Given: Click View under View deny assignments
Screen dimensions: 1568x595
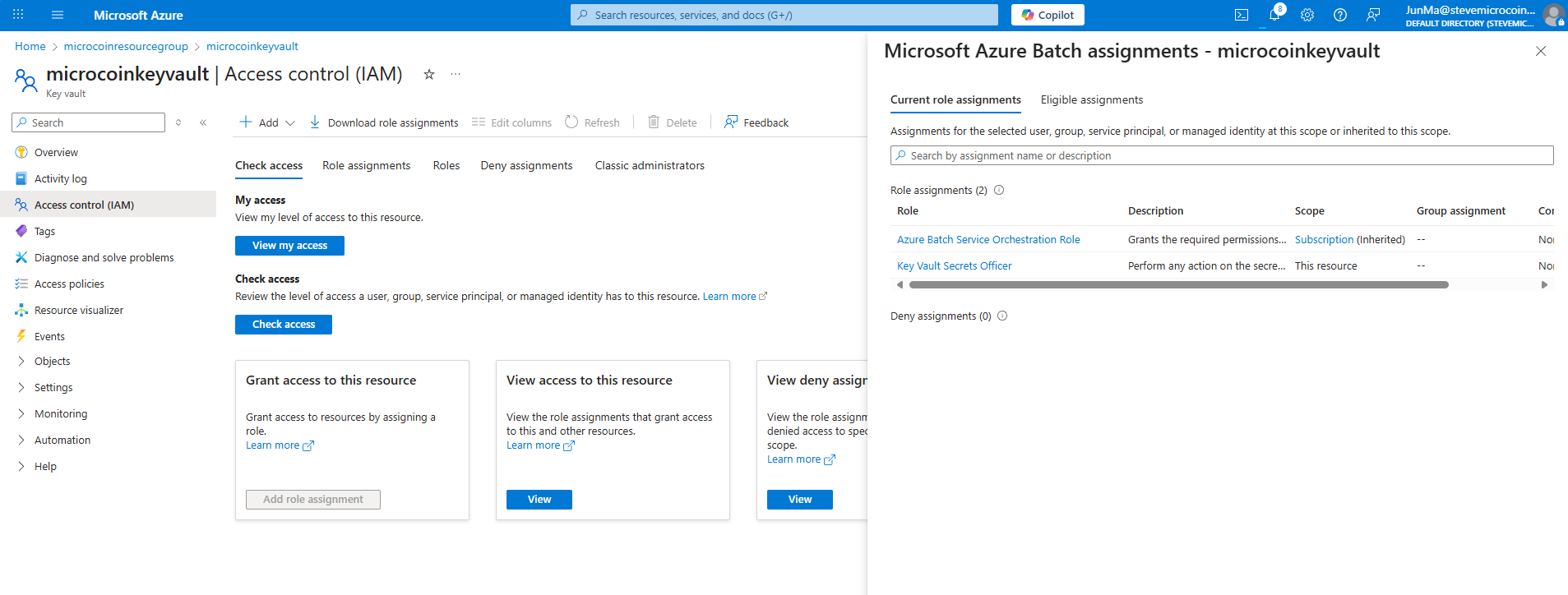Looking at the screenshot, I should pyautogui.click(x=800, y=500).
